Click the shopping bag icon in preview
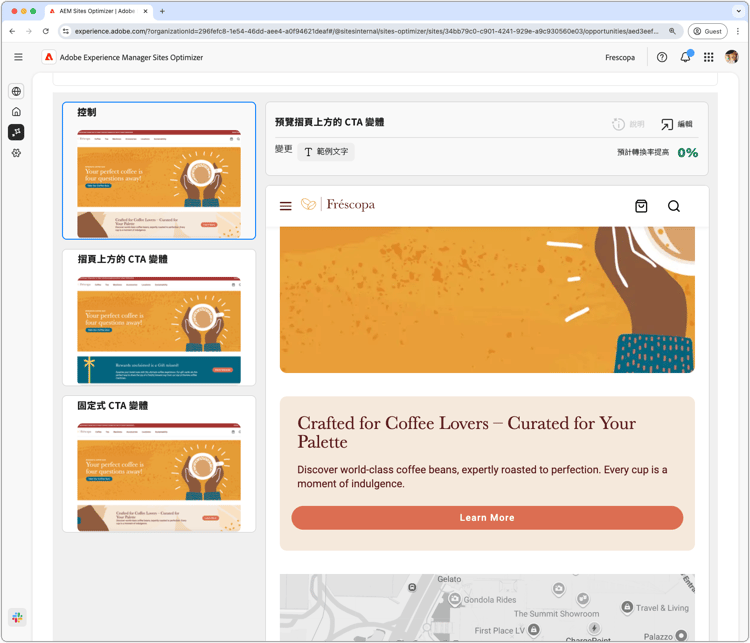This screenshot has width=750, height=643. pyautogui.click(x=641, y=206)
